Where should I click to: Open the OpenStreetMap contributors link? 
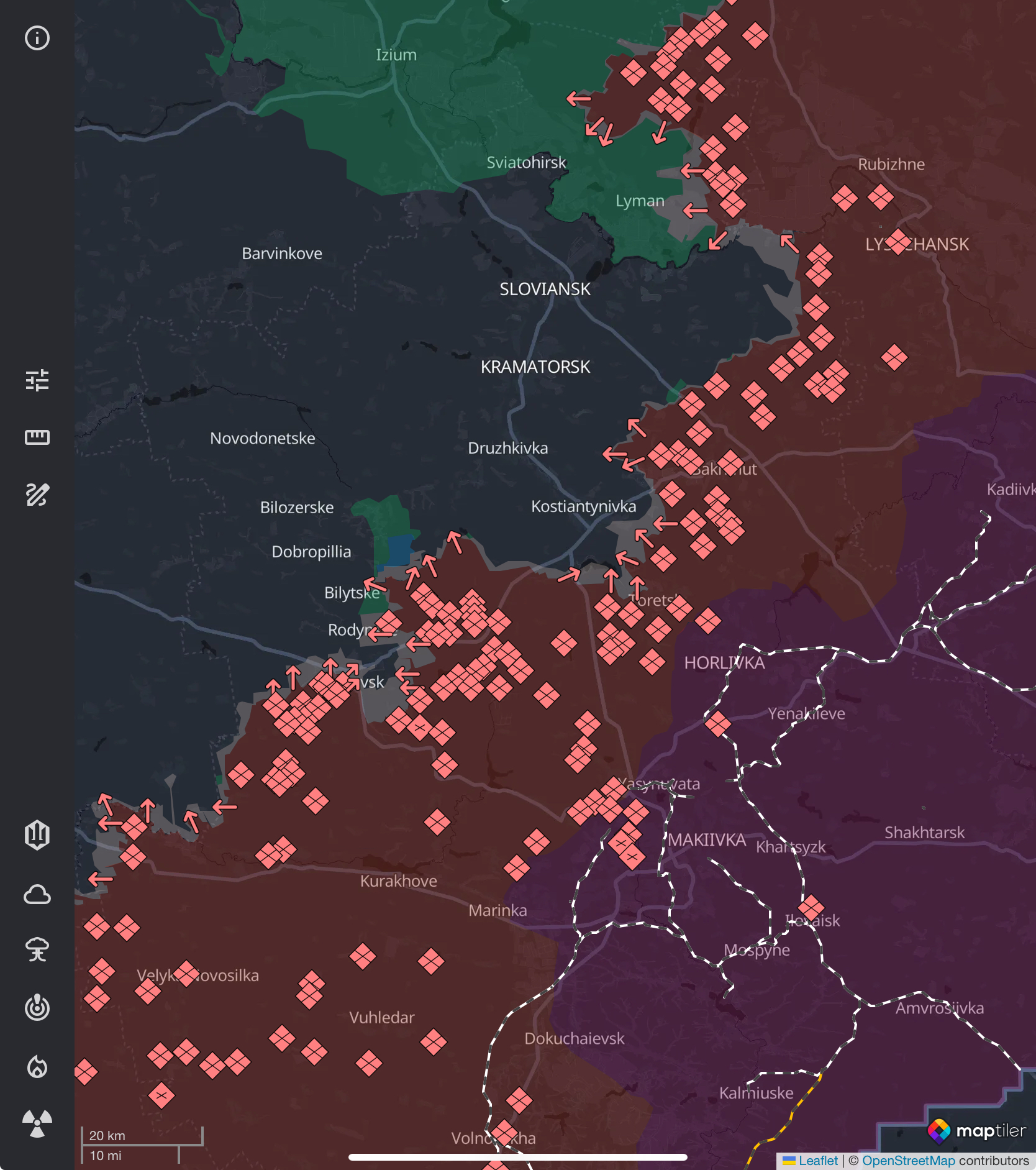[908, 1161]
